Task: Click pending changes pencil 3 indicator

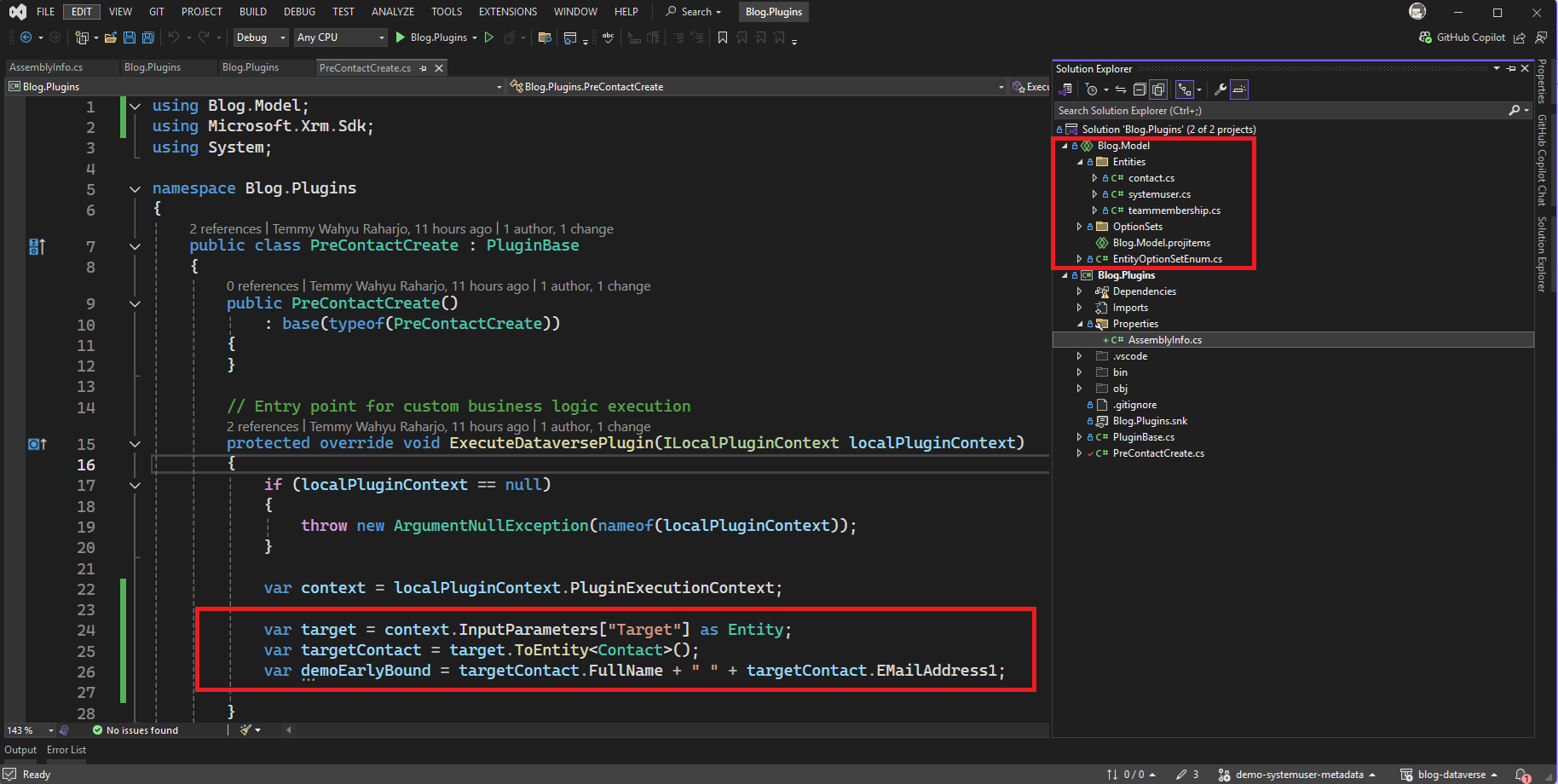Action: point(1187,775)
